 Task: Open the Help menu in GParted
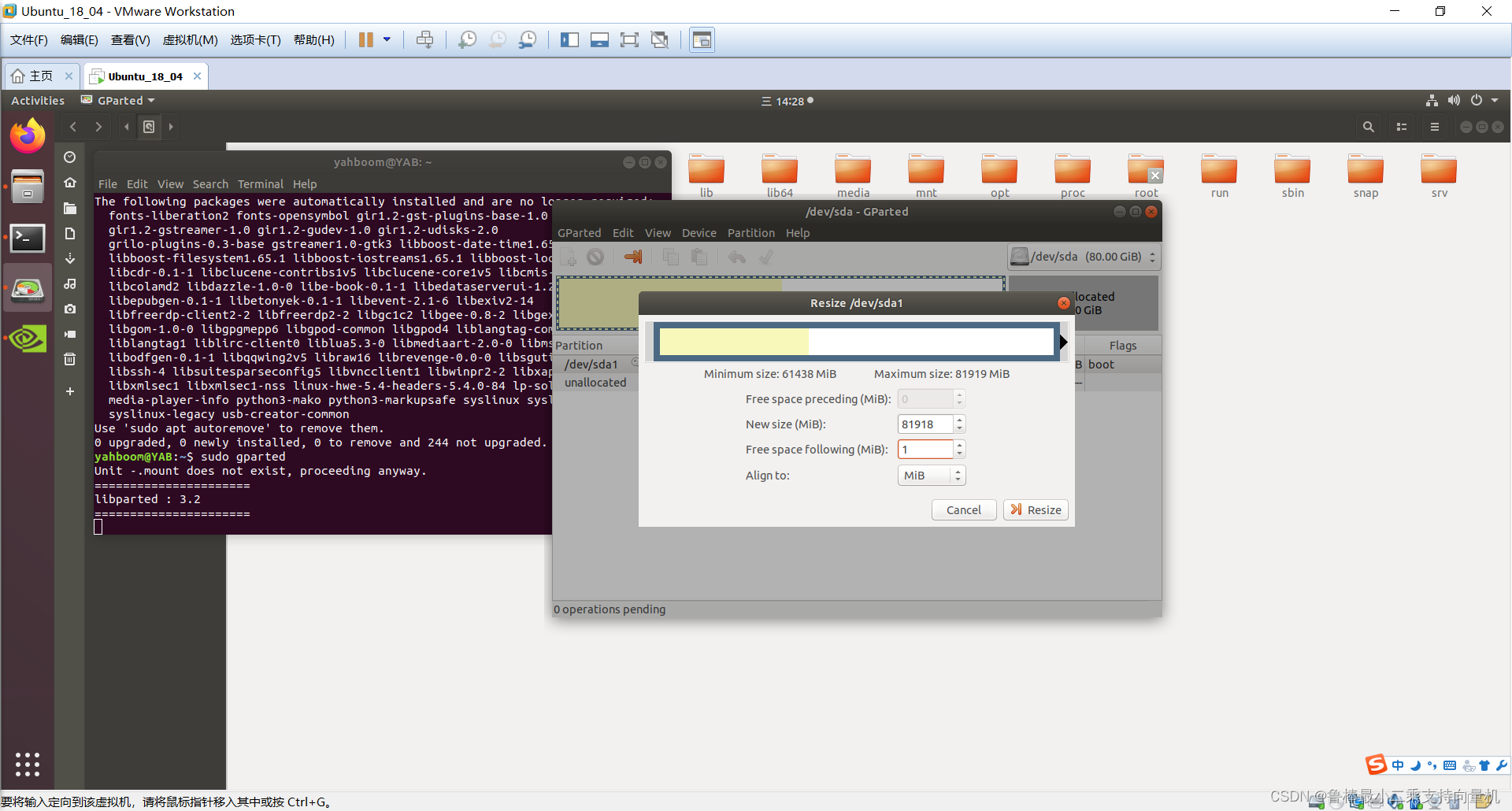click(x=798, y=233)
